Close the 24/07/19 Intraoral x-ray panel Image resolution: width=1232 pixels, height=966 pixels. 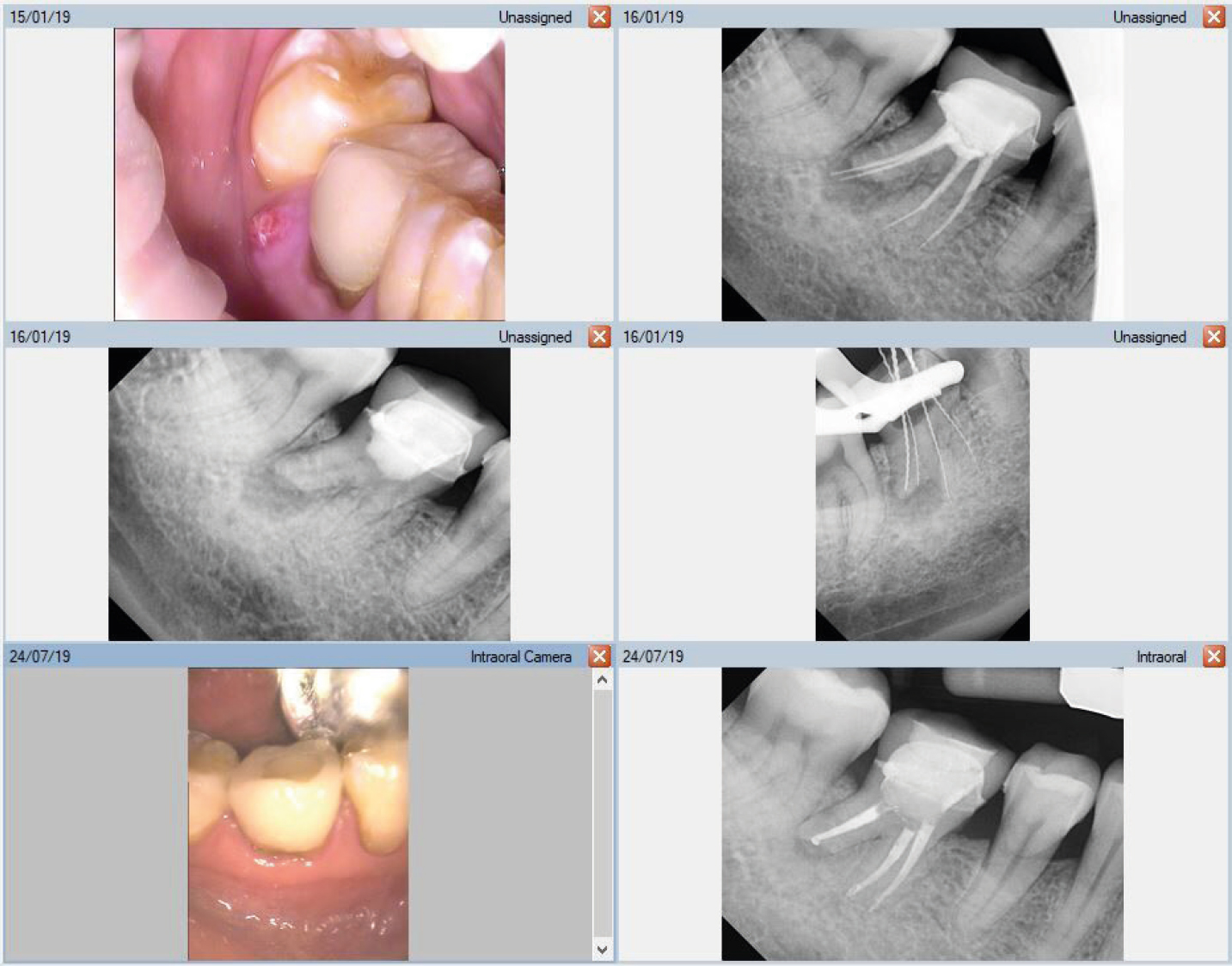coord(1213,657)
